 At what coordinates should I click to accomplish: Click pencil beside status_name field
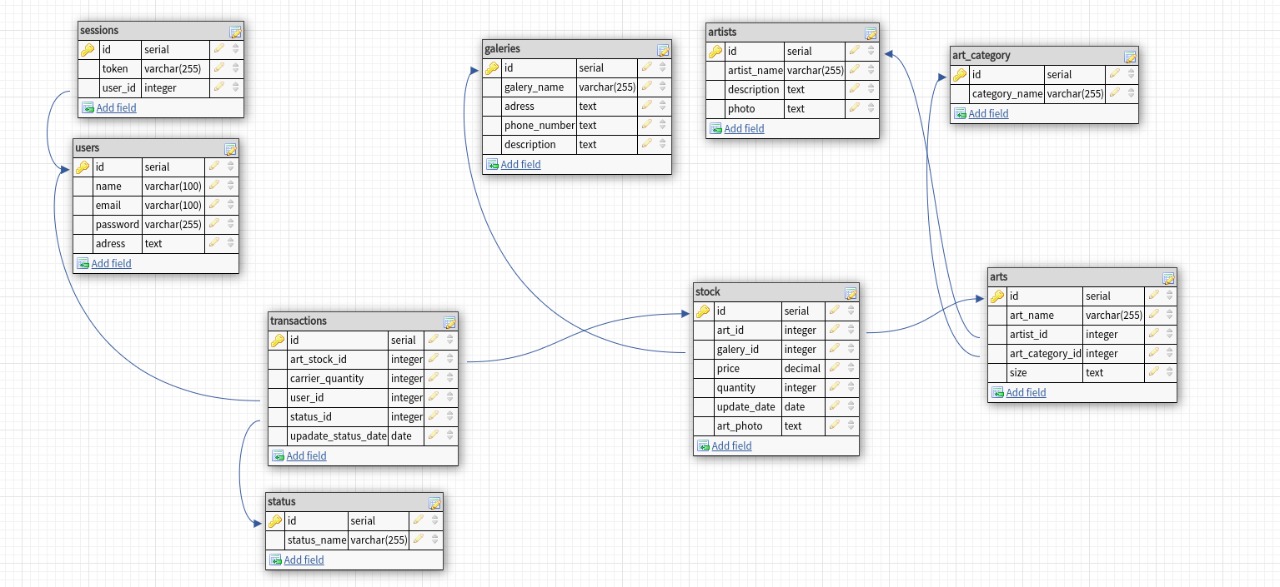pos(418,539)
